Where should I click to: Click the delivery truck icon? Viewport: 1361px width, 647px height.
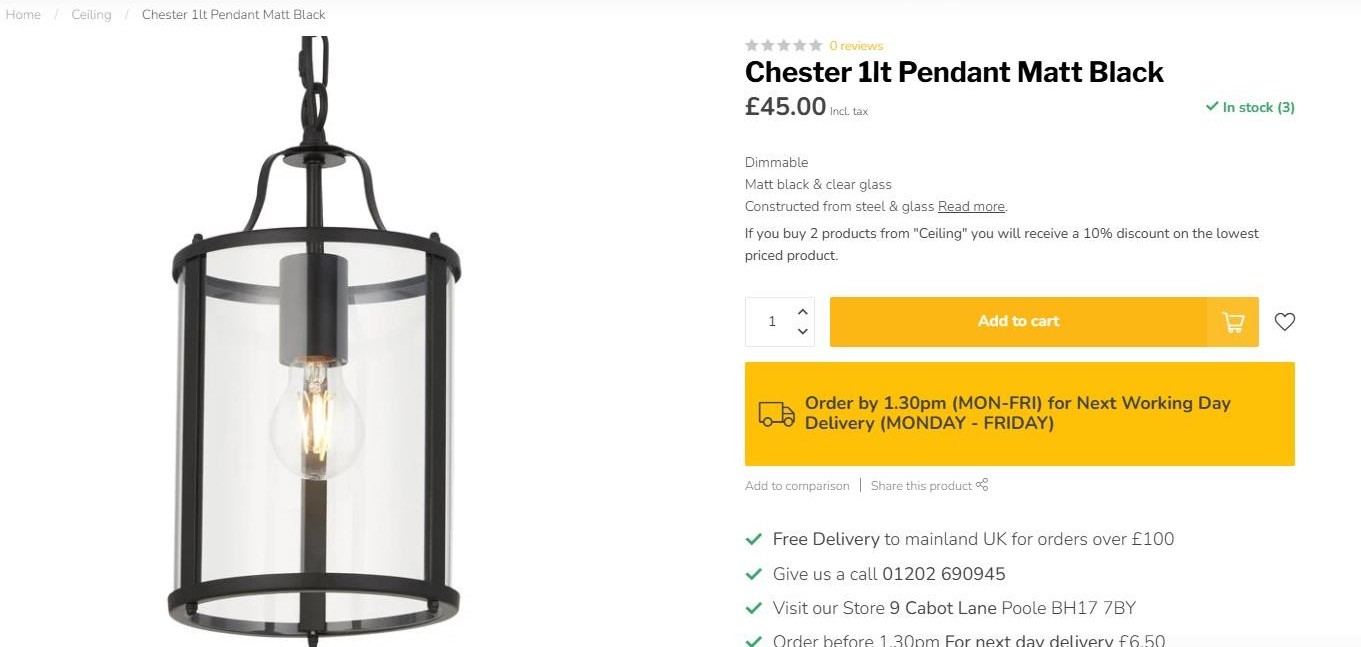pos(777,413)
